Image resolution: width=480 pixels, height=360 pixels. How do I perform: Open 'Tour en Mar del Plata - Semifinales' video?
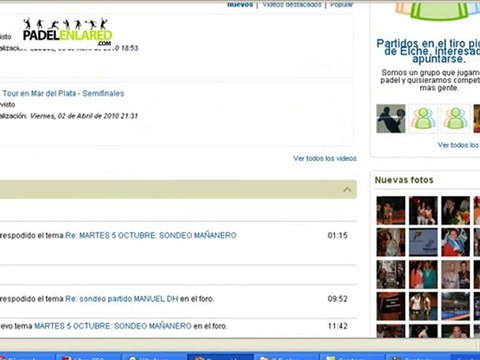tap(63, 93)
